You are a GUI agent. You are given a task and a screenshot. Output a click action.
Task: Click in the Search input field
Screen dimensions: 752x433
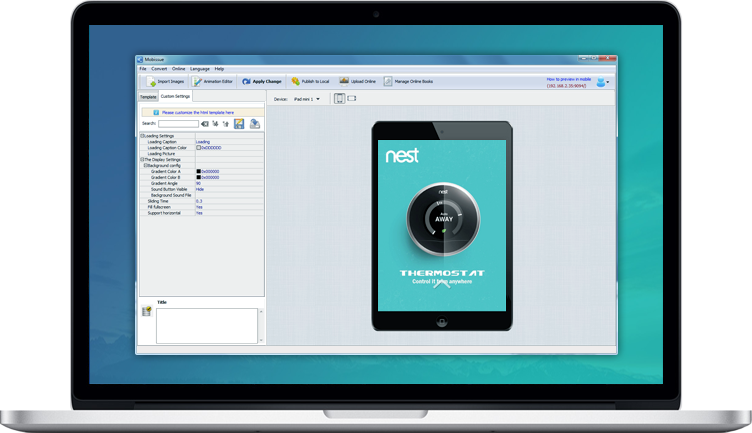tap(178, 124)
